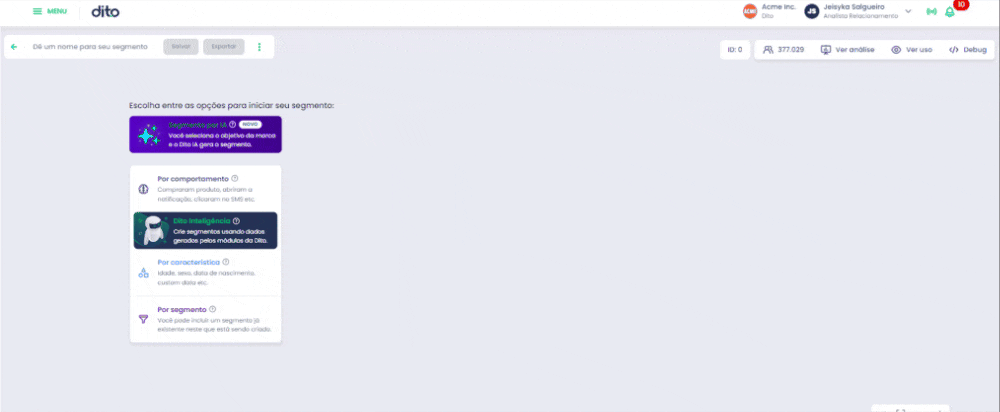Image resolution: width=1000 pixels, height=412 pixels.
Task: Select the Por comportamento option
Action: pyautogui.click(x=205, y=189)
